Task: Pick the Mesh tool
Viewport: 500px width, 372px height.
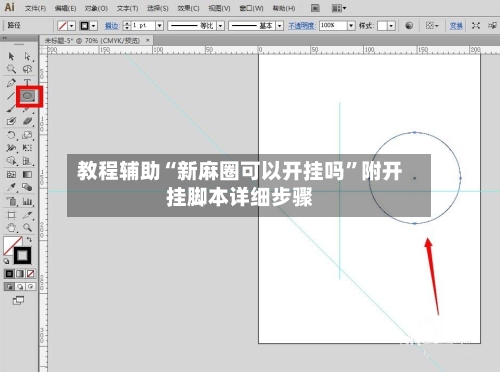Action: coord(11,174)
